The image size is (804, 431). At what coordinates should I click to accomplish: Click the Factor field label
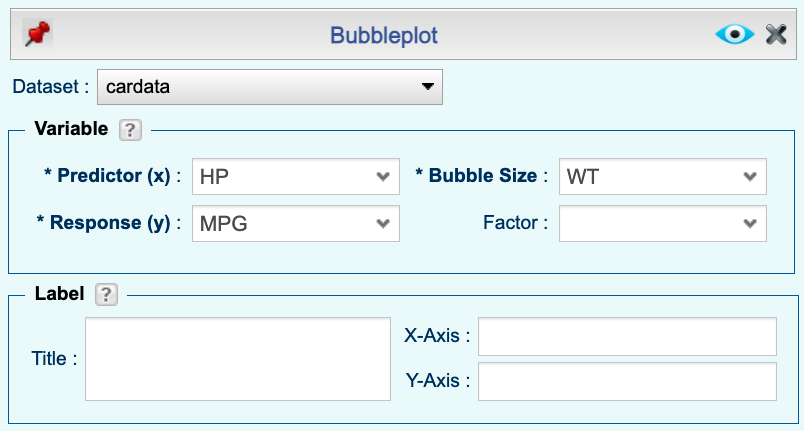[x=515, y=223]
